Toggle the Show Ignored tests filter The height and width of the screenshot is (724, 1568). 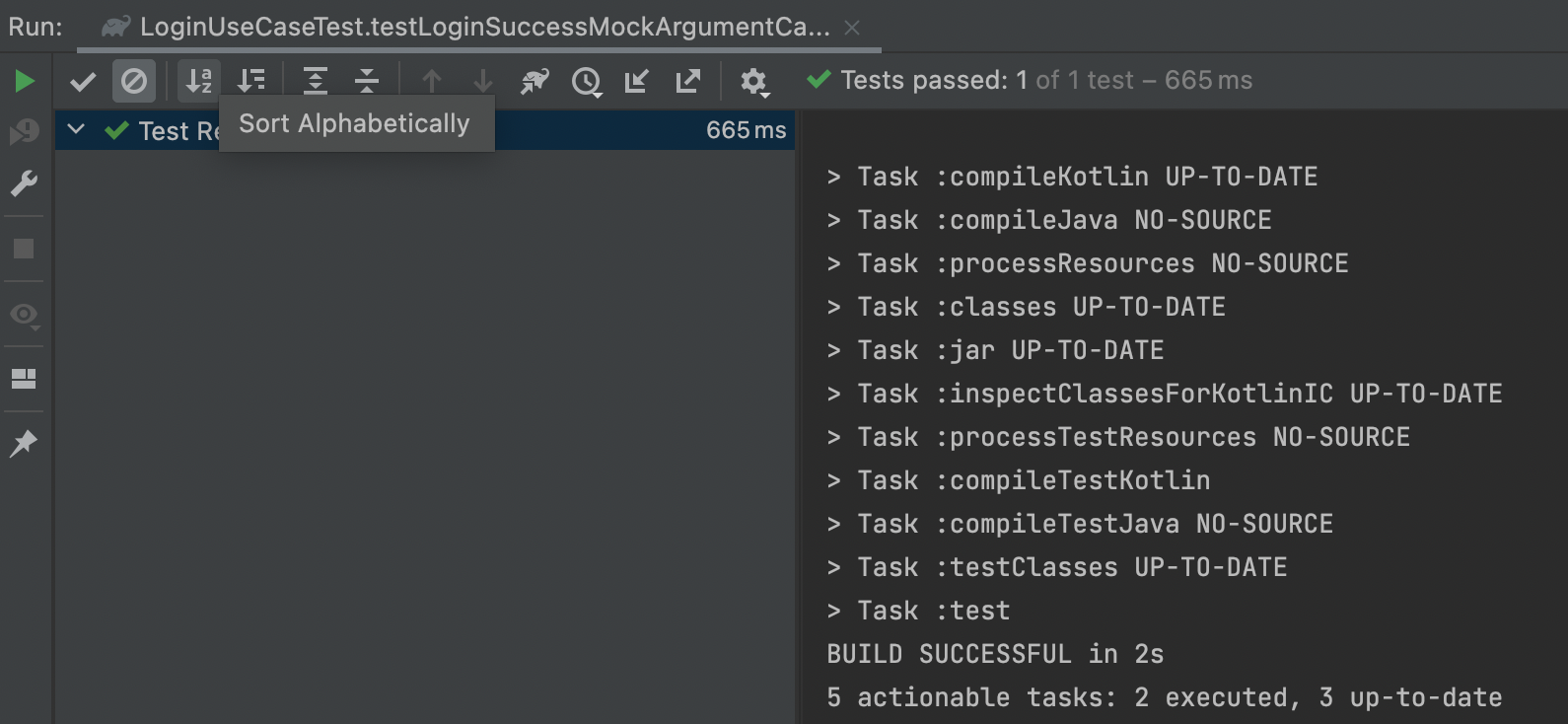coord(134,81)
